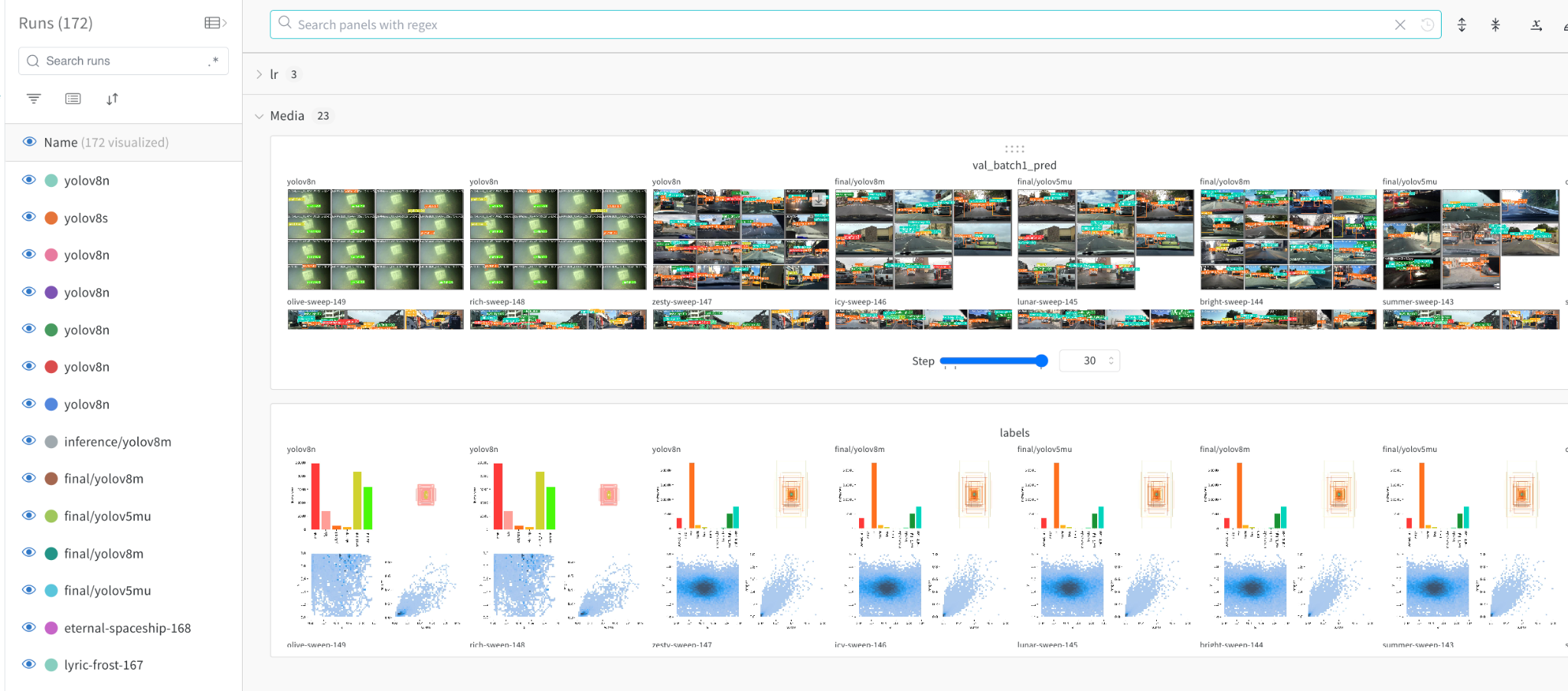This screenshot has width=1568, height=691.
Task: Collapse the Media section
Action: (x=260, y=115)
